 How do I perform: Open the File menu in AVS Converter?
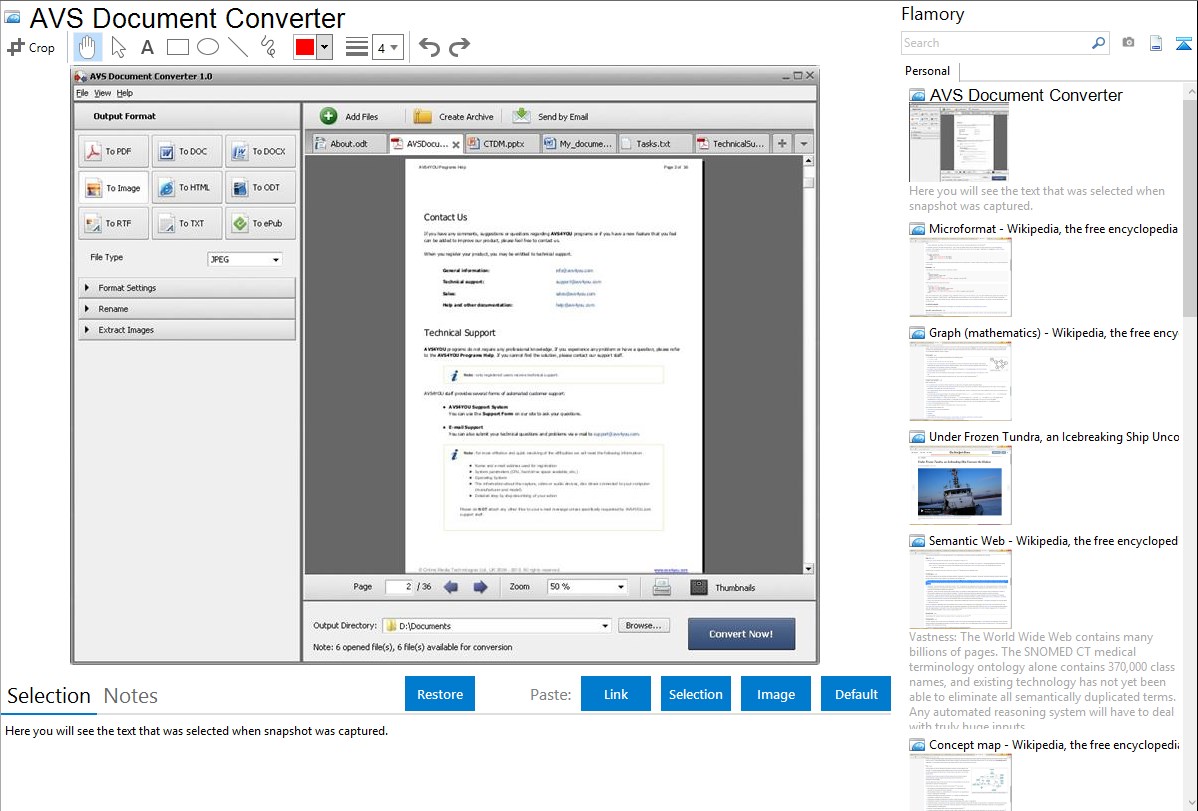(82, 93)
